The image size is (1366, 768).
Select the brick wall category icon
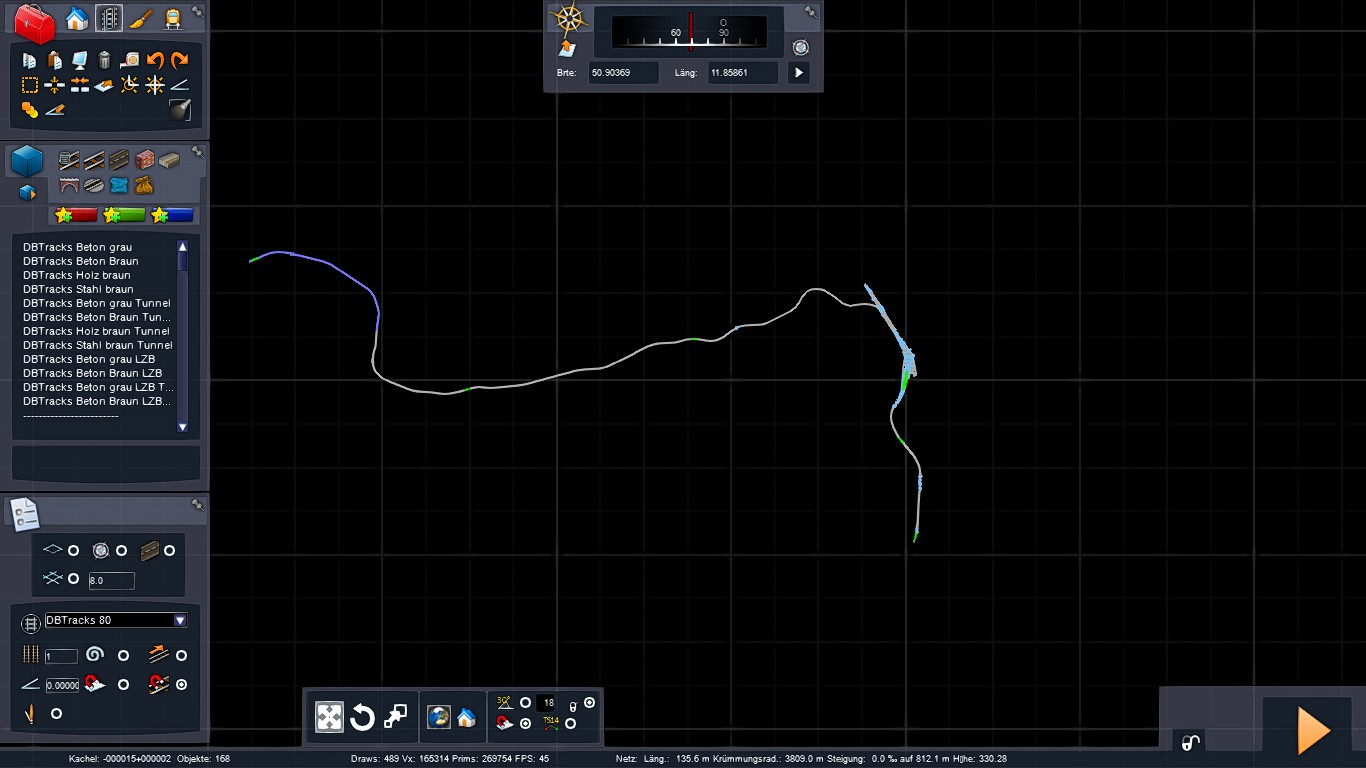click(x=144, y=160)
